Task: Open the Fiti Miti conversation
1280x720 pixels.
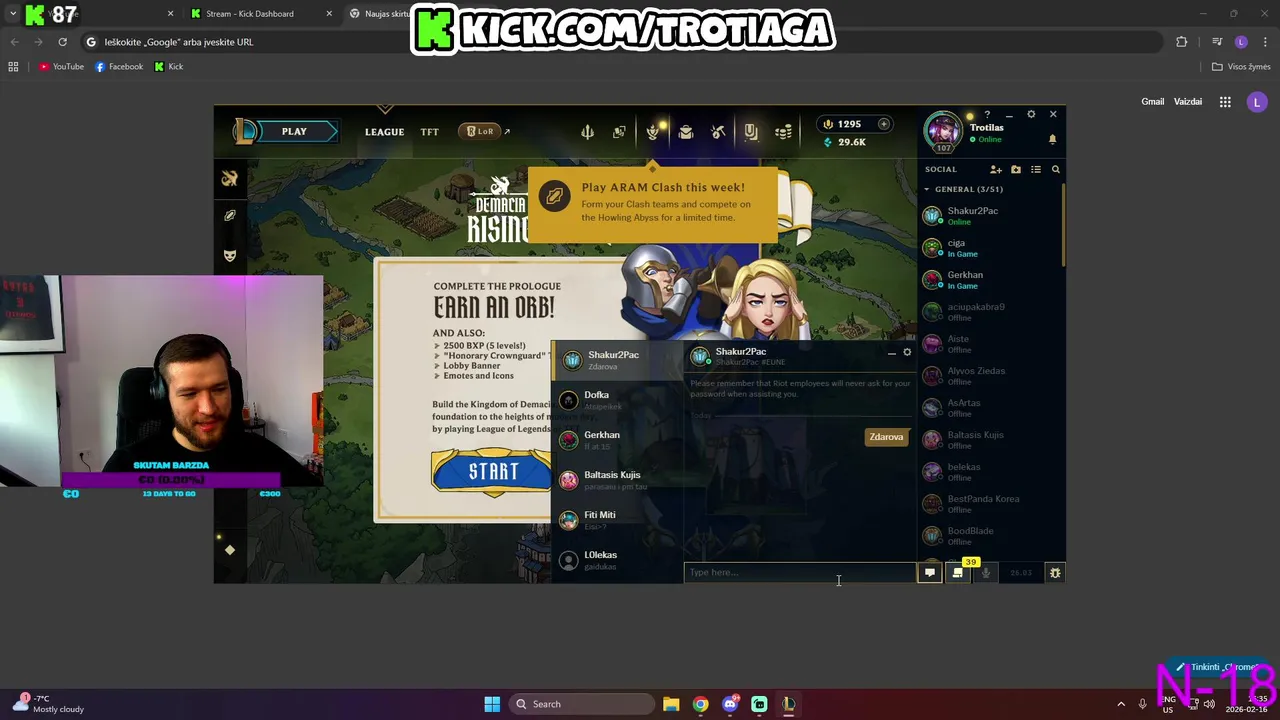Action: [617, 520]
